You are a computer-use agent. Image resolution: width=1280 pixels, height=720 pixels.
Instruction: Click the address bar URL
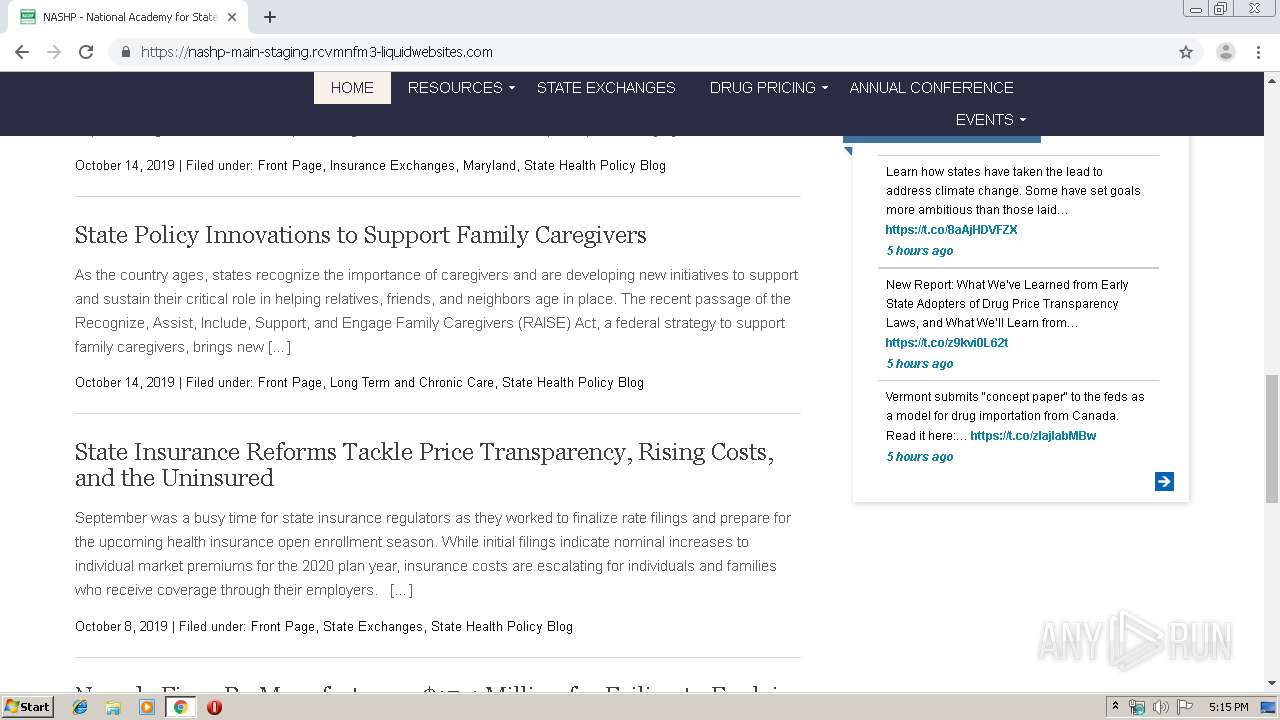316,52
